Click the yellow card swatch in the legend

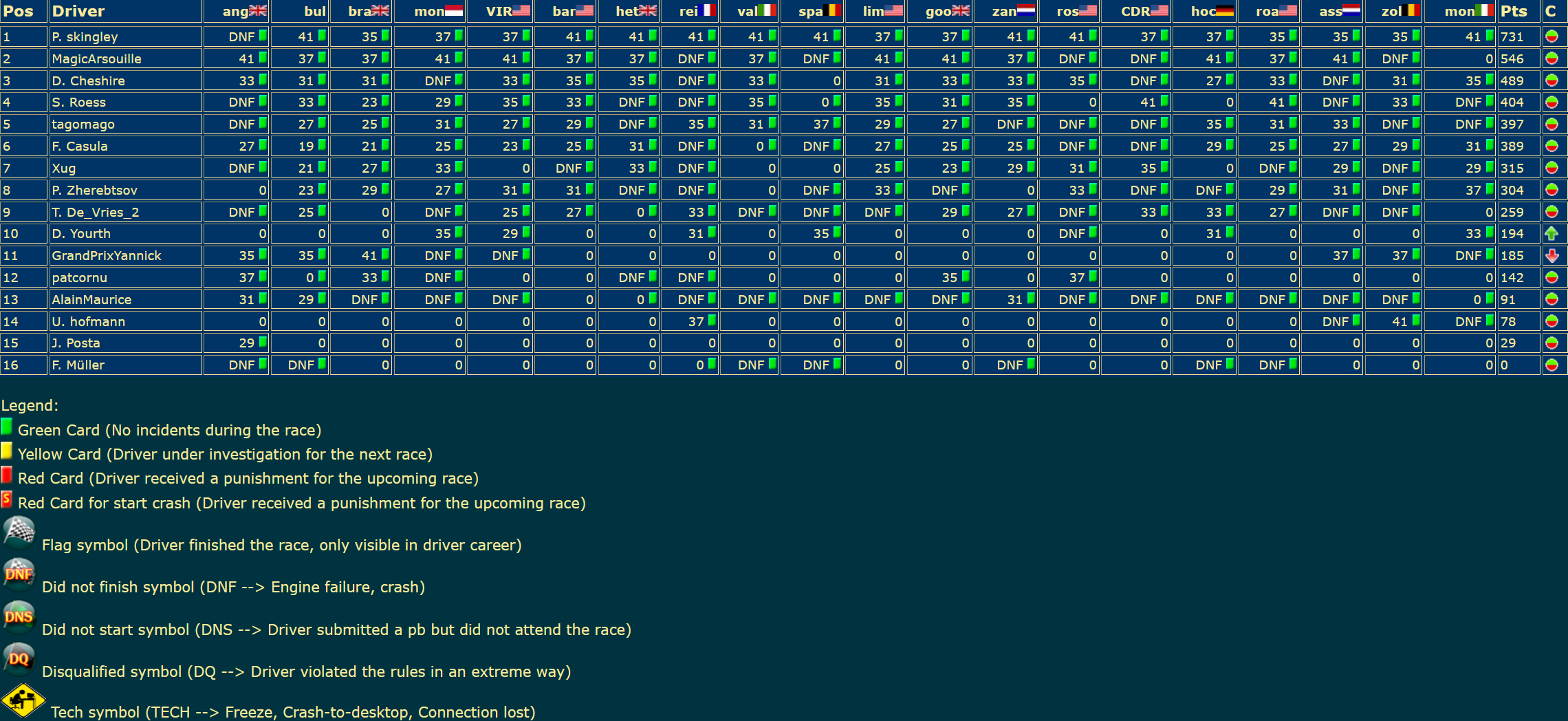(x=7, y=451)
